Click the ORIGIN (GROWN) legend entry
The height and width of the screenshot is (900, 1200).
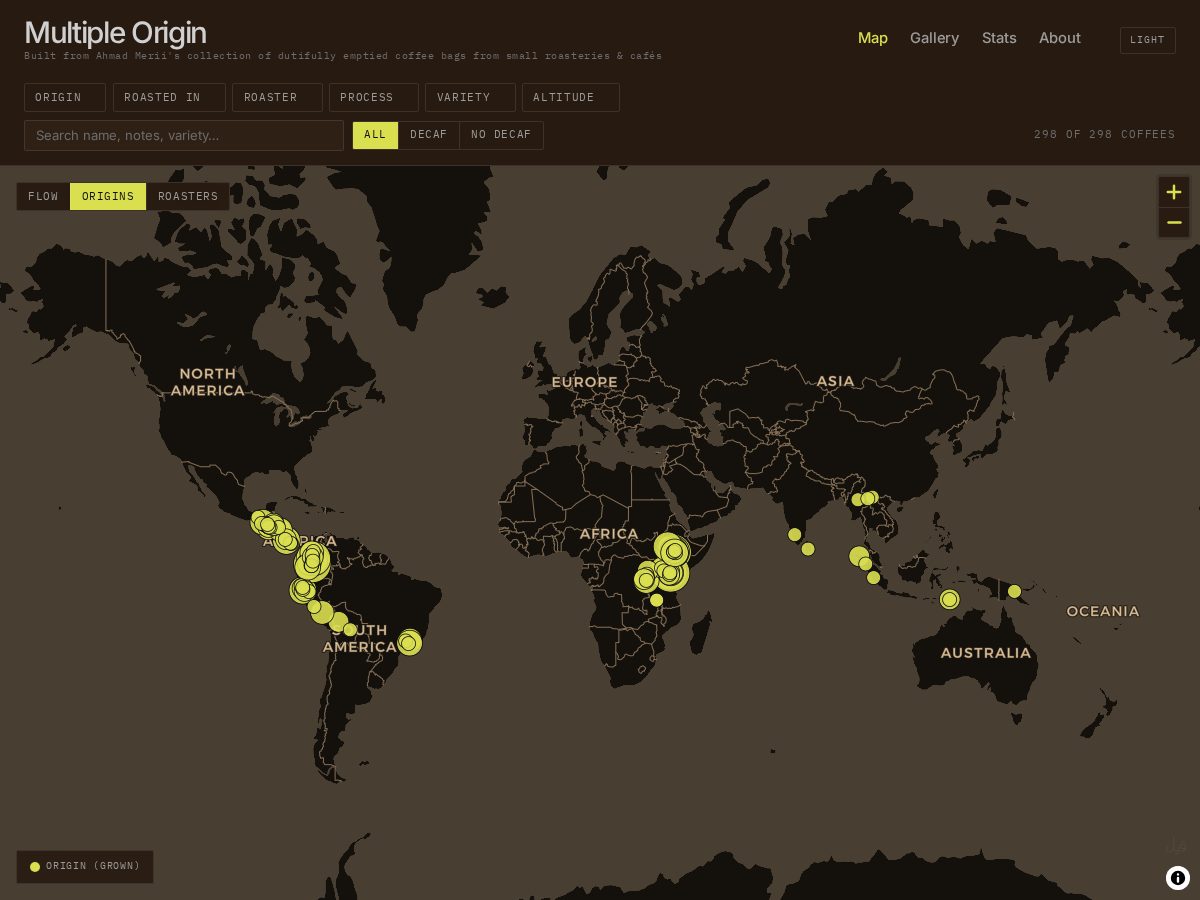point(85,866)
